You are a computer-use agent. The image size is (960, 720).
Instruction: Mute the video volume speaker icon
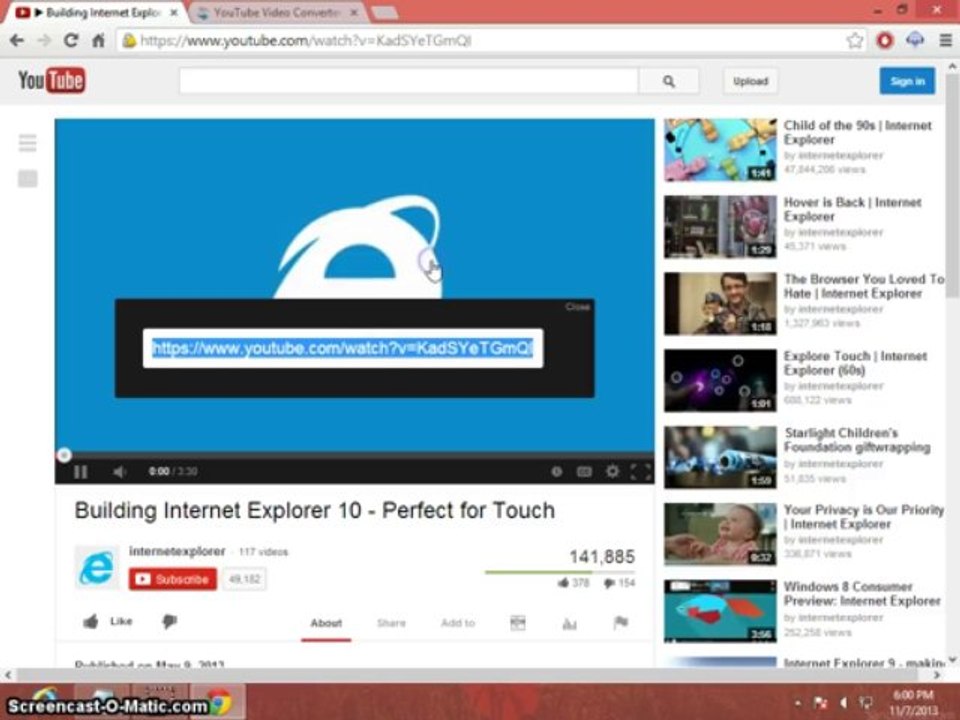[119, 471]
